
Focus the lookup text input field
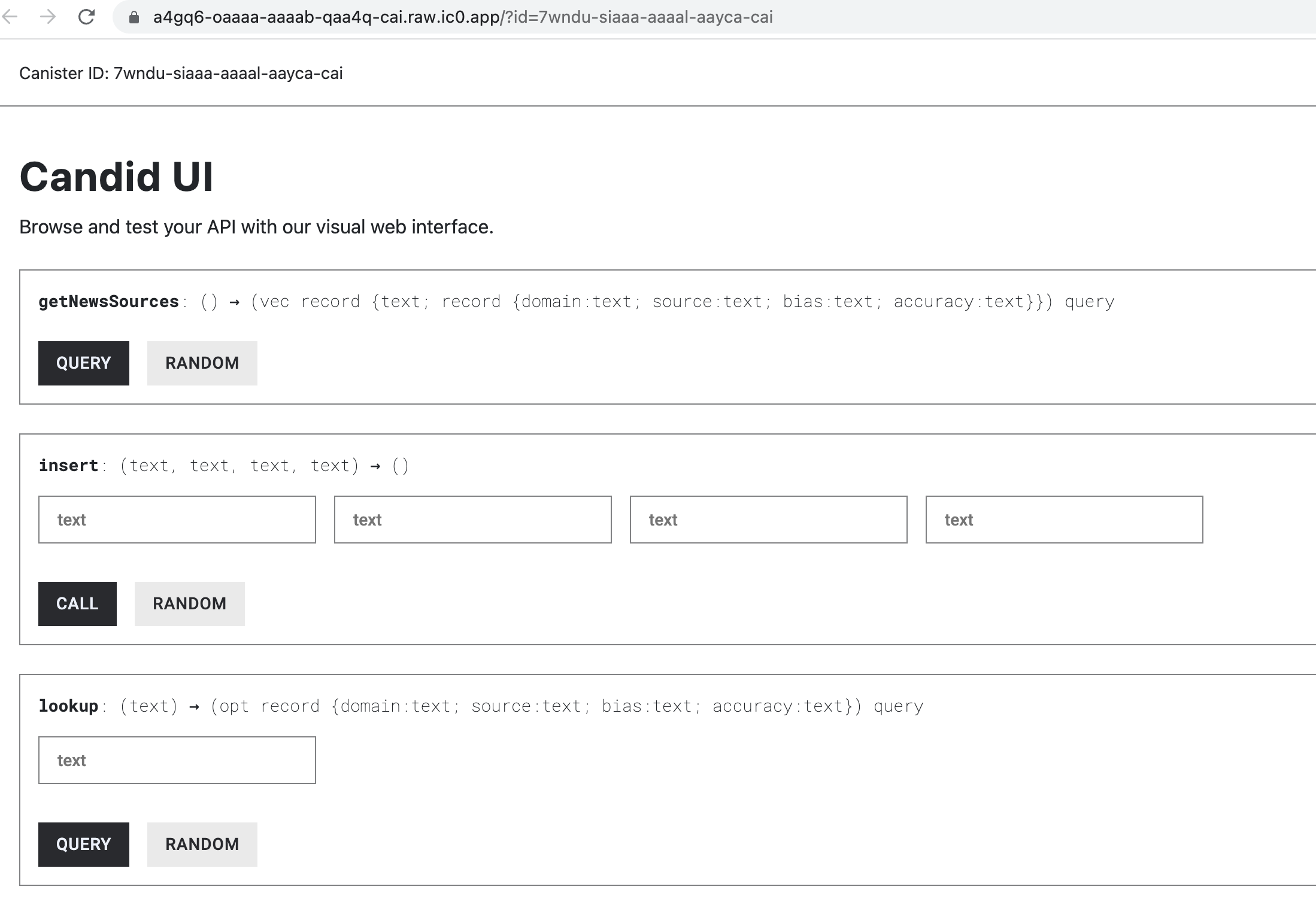177,760
